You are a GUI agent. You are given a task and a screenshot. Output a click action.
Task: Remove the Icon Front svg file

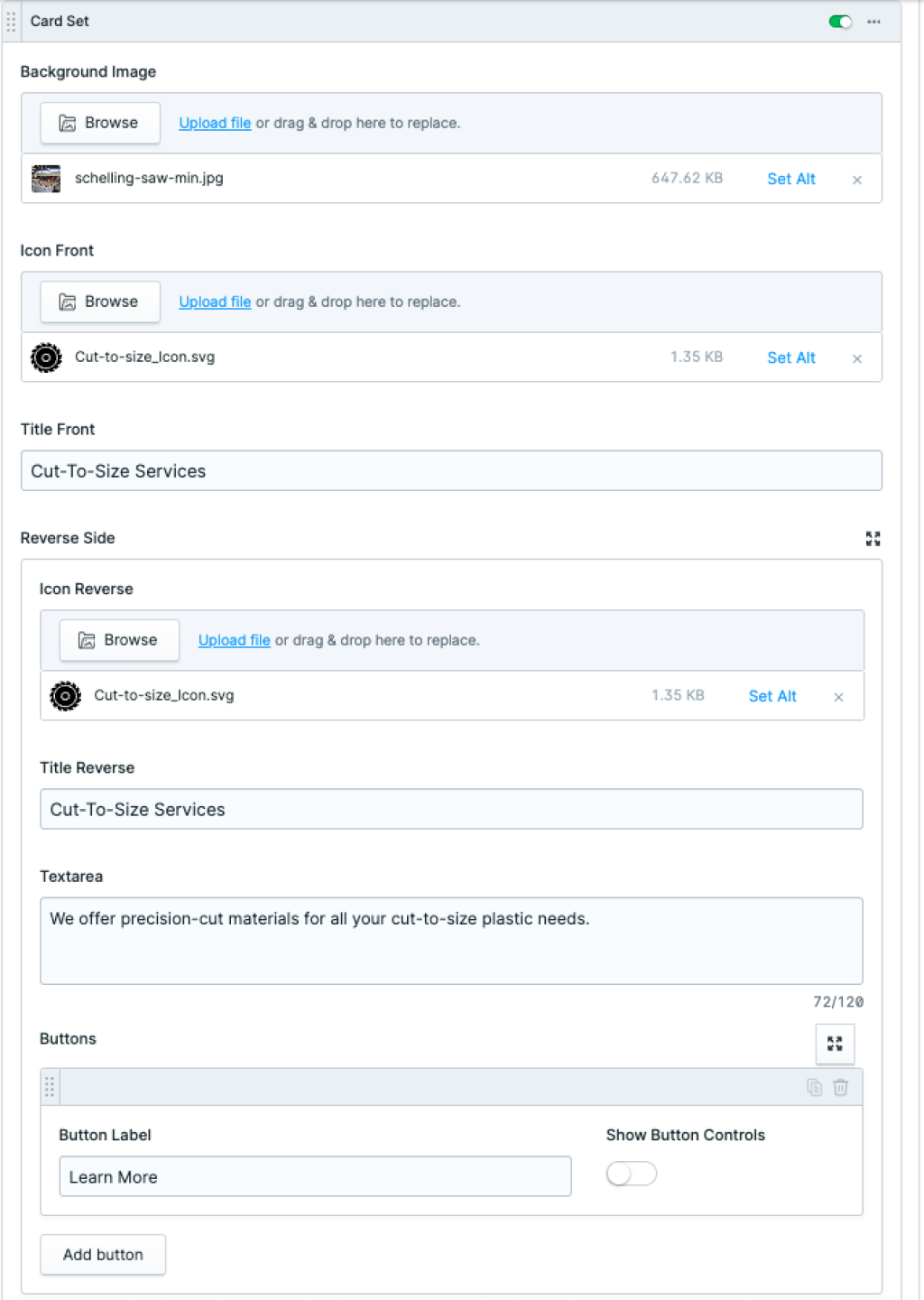tap(857, 358)
